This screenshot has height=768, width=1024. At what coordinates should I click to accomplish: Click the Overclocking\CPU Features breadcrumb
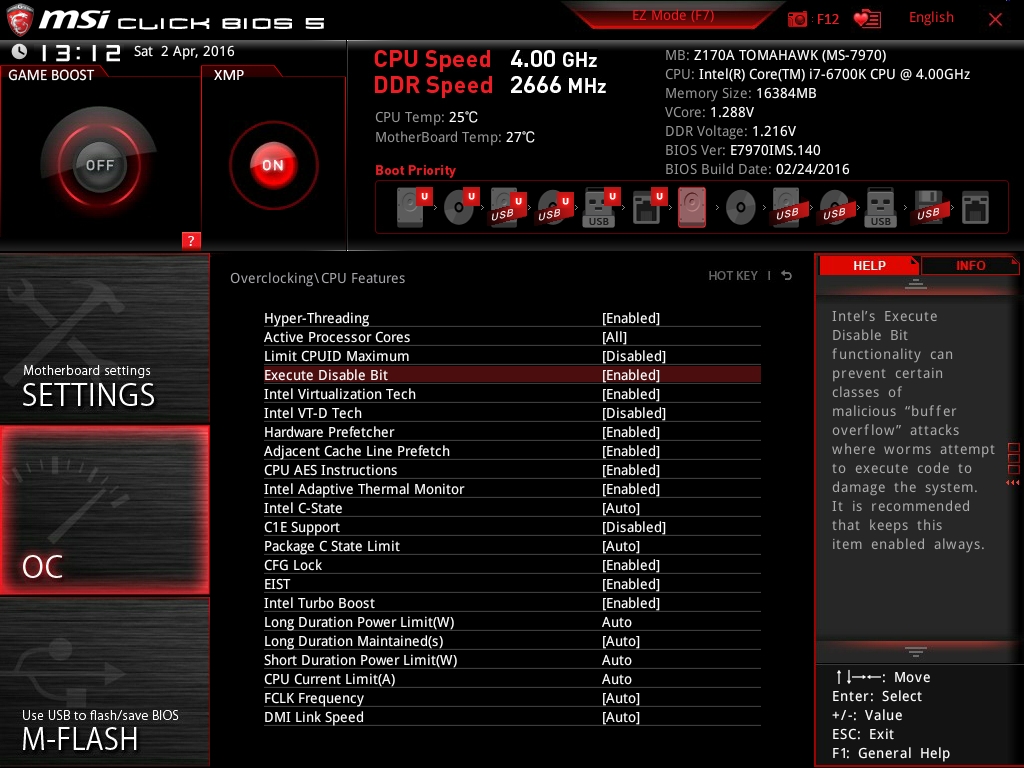[x=317, y=278]
